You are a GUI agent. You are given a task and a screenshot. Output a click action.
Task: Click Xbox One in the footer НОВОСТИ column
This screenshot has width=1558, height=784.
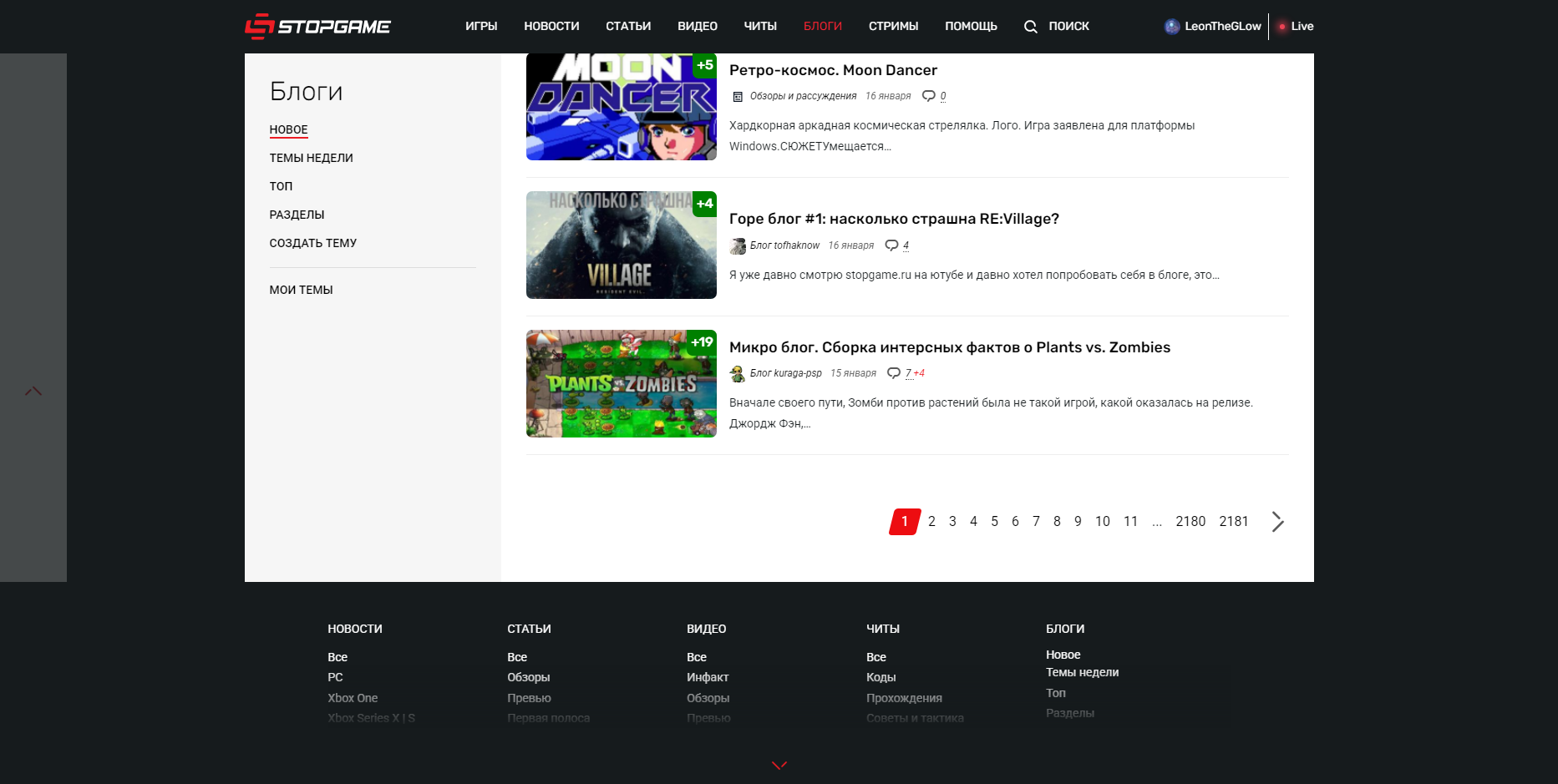point(353,698)
